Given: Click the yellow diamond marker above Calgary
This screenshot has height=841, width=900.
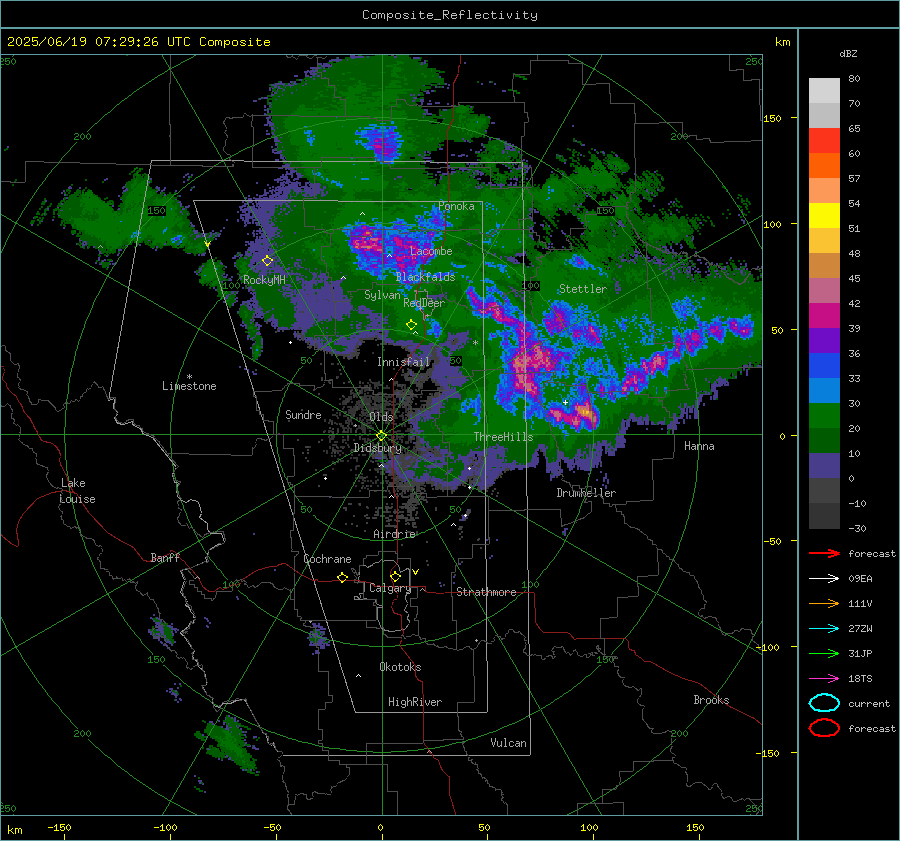Looking at the screenshot, I should [395, 576].
